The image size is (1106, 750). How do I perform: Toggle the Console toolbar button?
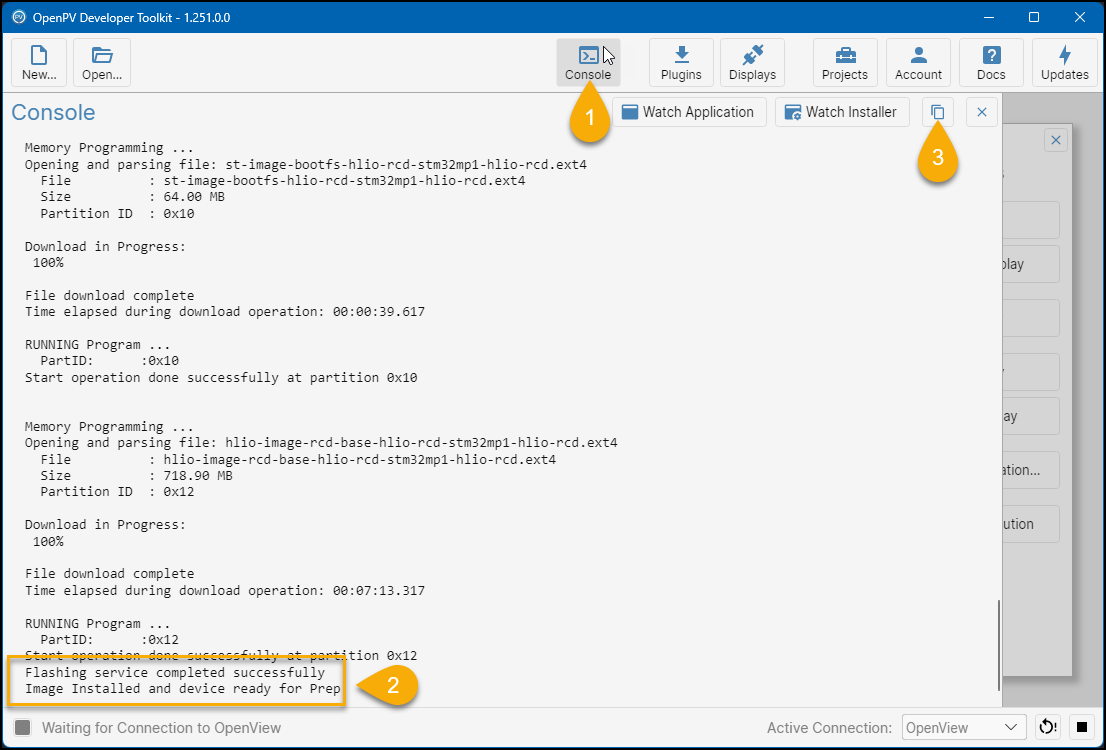tap(588, 62)
